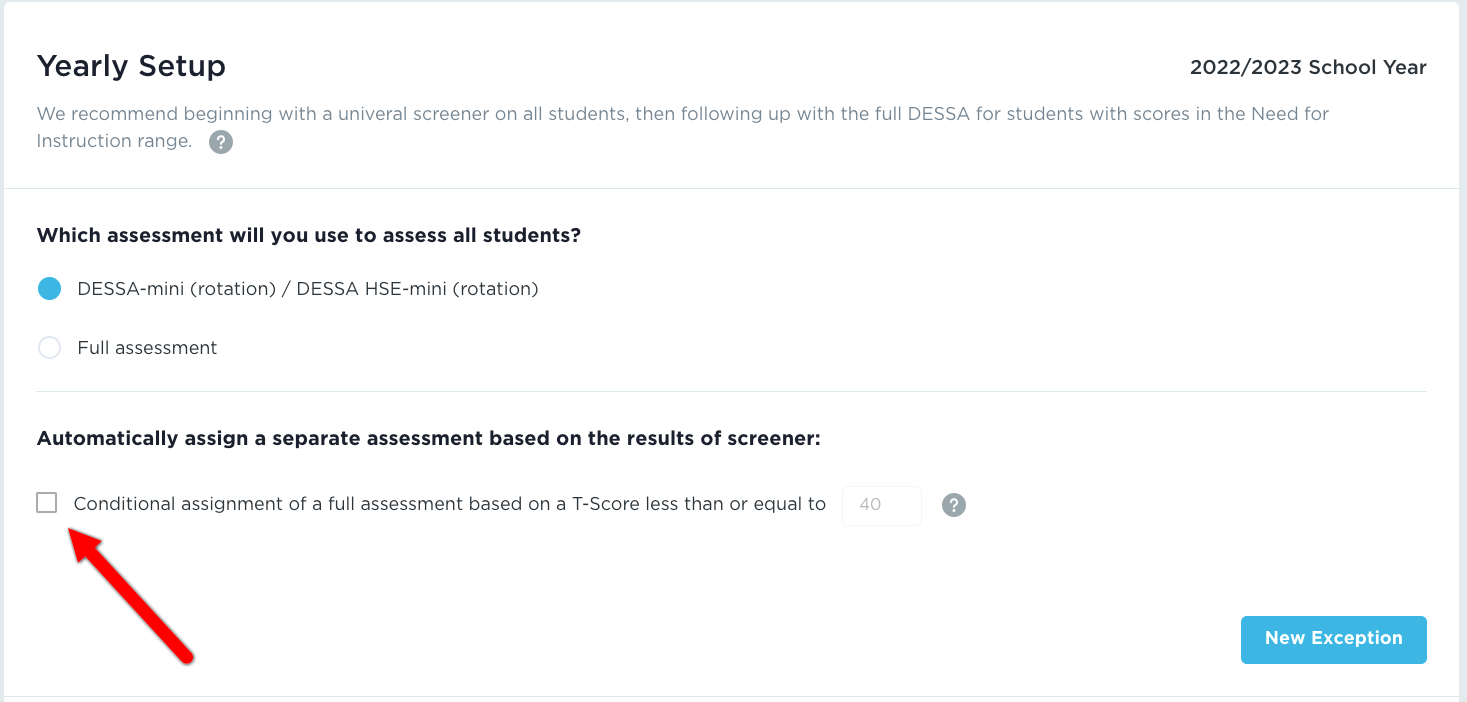Click the 'Full assessment' label text
This screenshot has width=1467, height=702.
pos(147,348)
